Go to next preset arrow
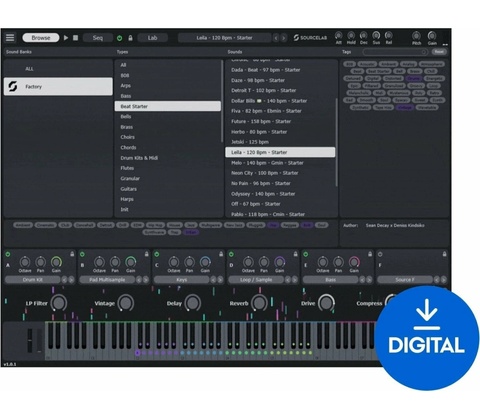The image size is (480, 420). (284, 38)
